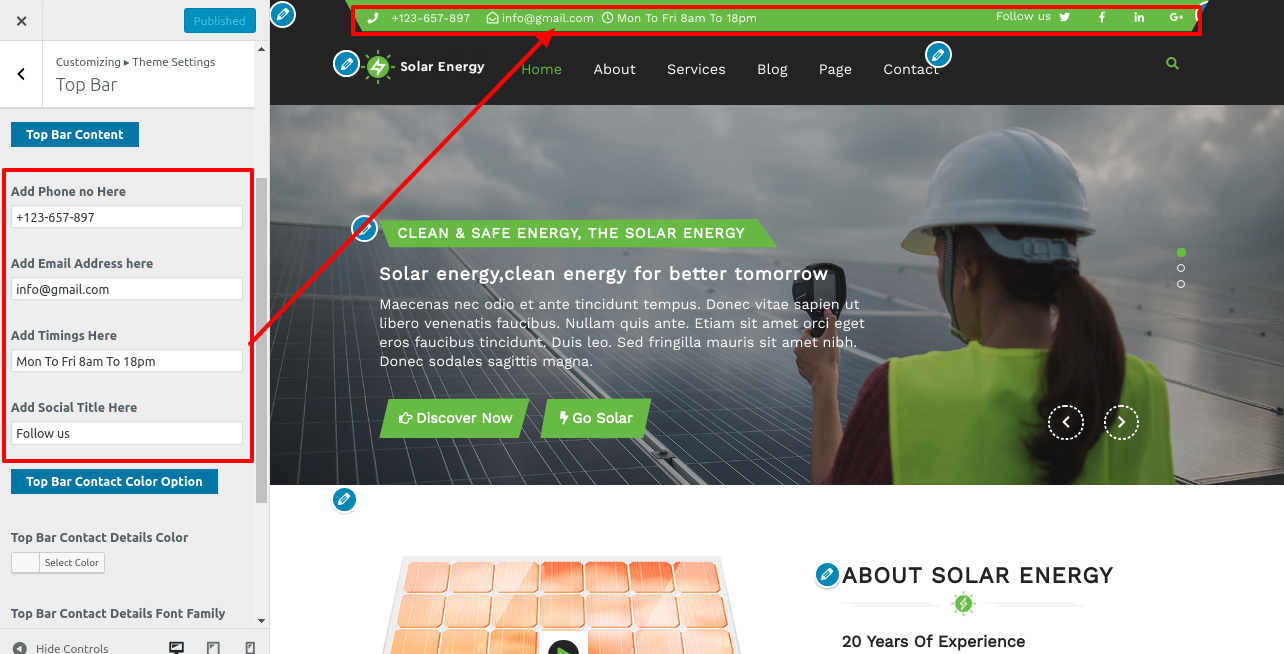Switch to tablet preview device icon

[x=213, y=647]
